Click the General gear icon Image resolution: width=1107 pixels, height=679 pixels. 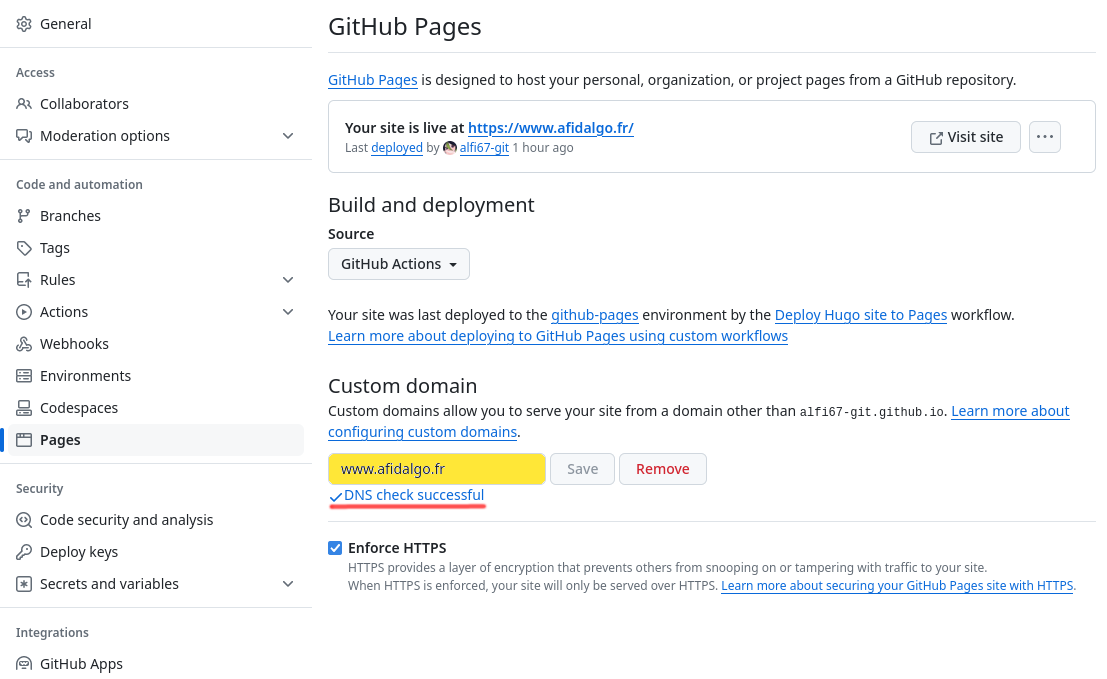(x=24, y=24)
